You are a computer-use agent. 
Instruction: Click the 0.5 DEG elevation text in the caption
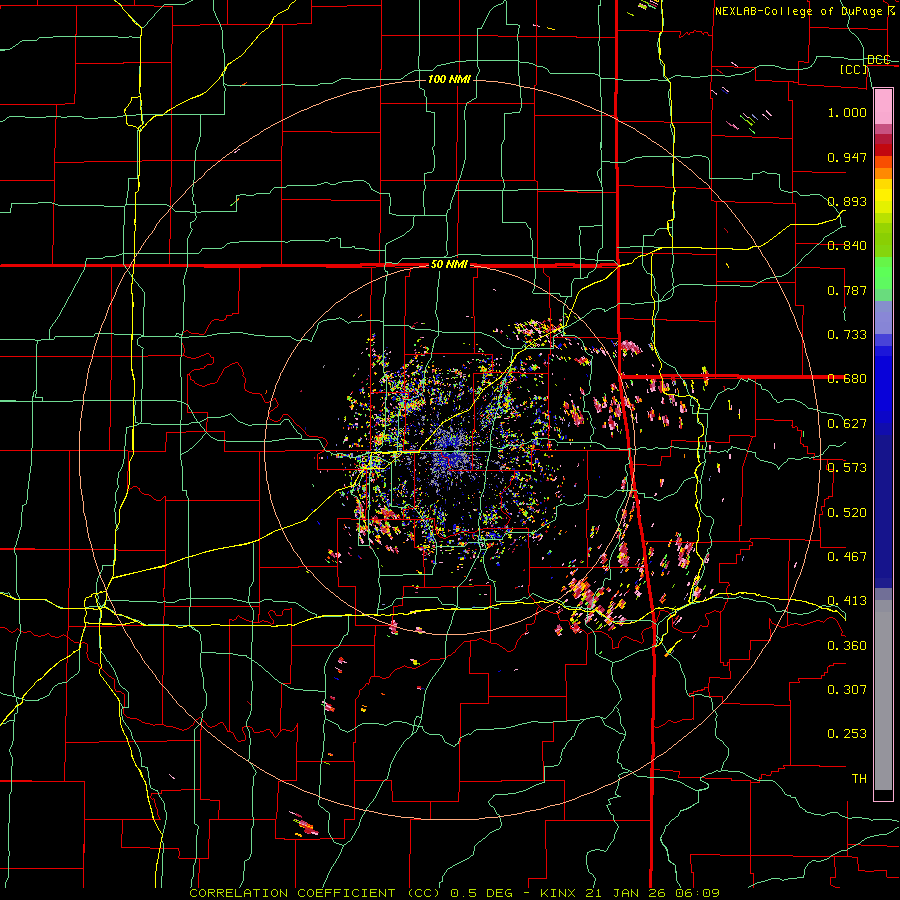point(481,893)
